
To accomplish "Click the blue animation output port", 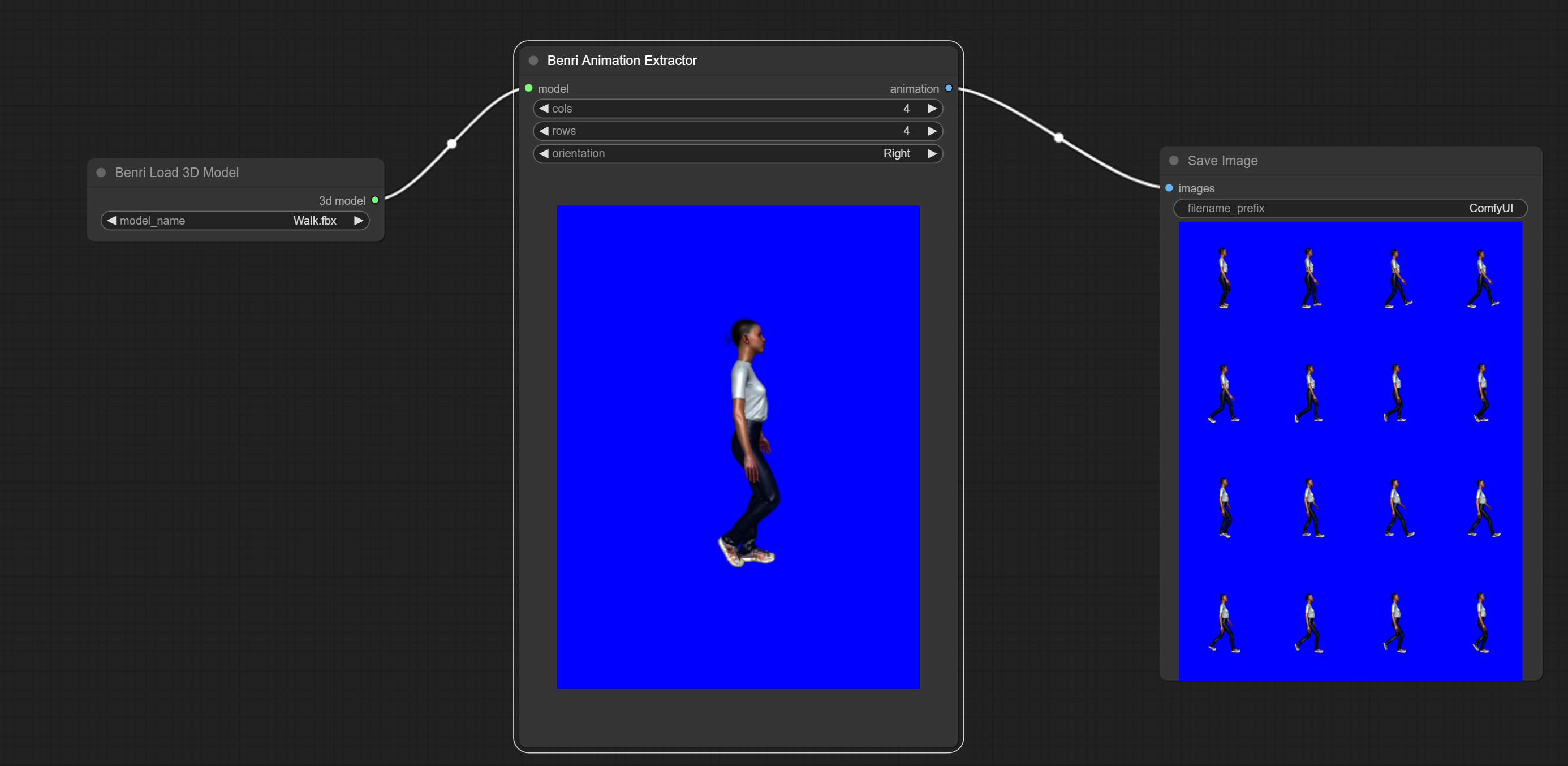I will click(949, 88).
